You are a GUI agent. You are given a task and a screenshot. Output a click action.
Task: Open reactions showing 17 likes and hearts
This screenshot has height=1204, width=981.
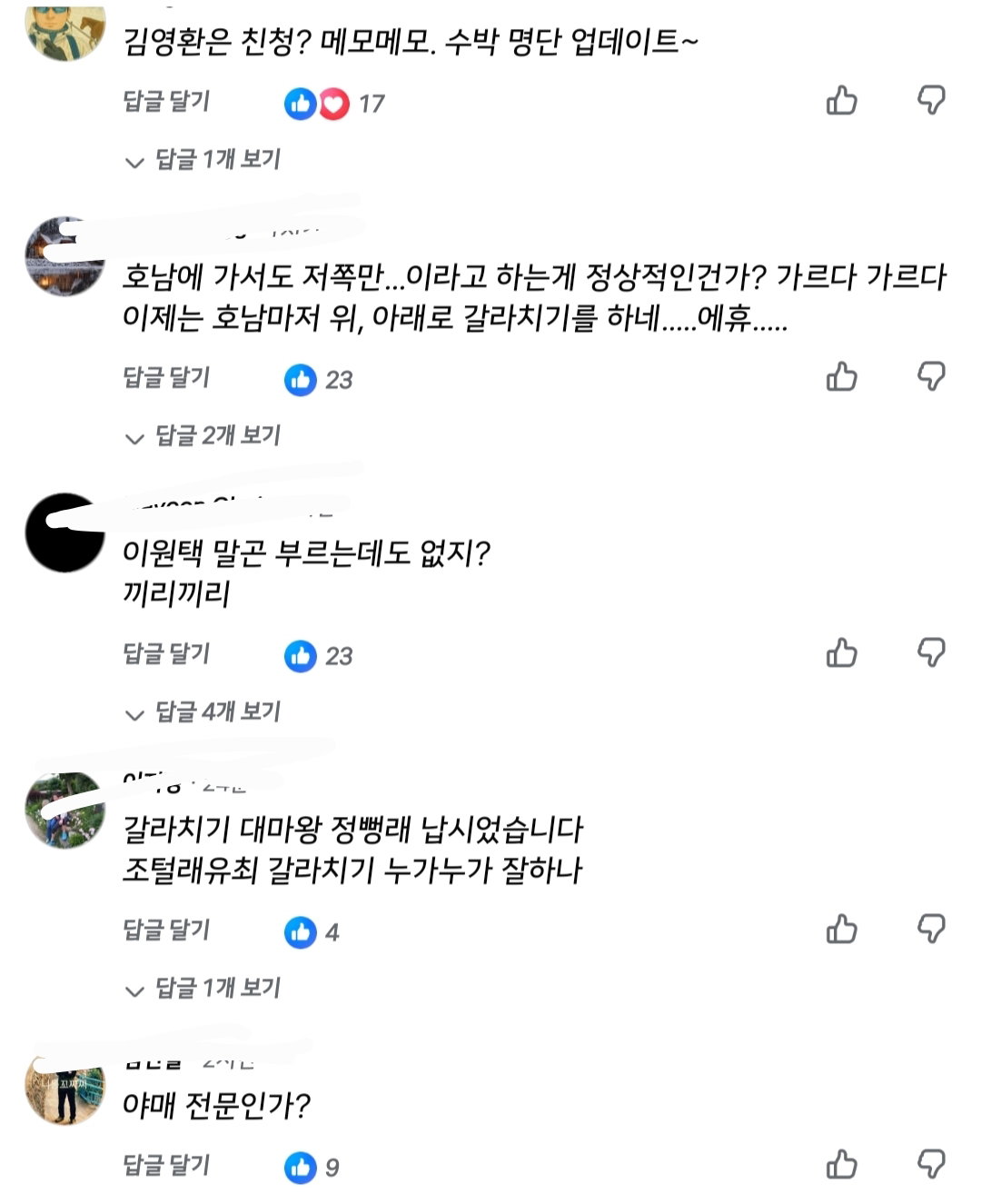(x=334, y=104)
